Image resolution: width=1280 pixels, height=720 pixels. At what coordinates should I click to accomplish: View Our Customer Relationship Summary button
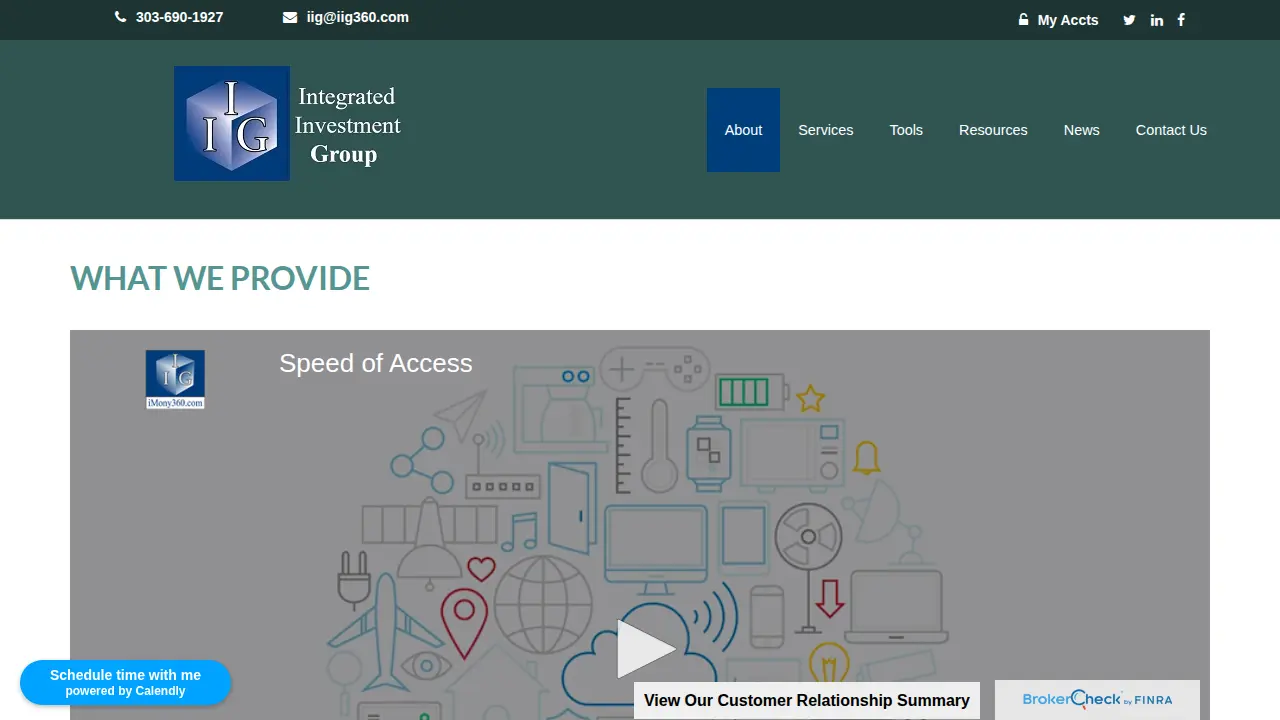[x=807, y=700]
